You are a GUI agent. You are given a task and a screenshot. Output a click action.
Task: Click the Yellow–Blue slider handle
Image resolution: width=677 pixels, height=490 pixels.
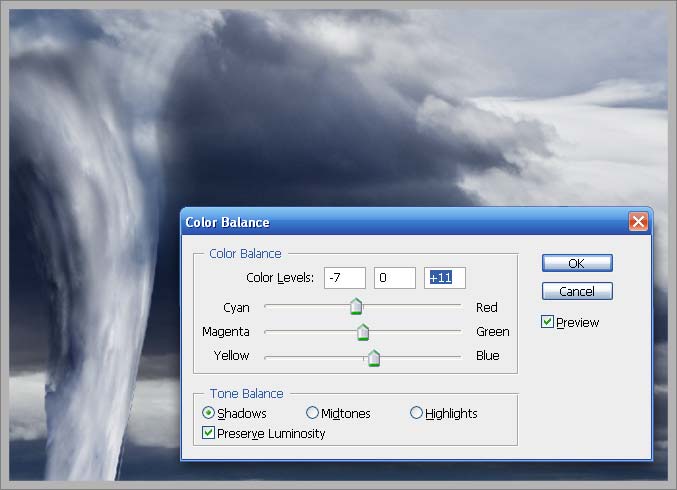click(373, 357)
